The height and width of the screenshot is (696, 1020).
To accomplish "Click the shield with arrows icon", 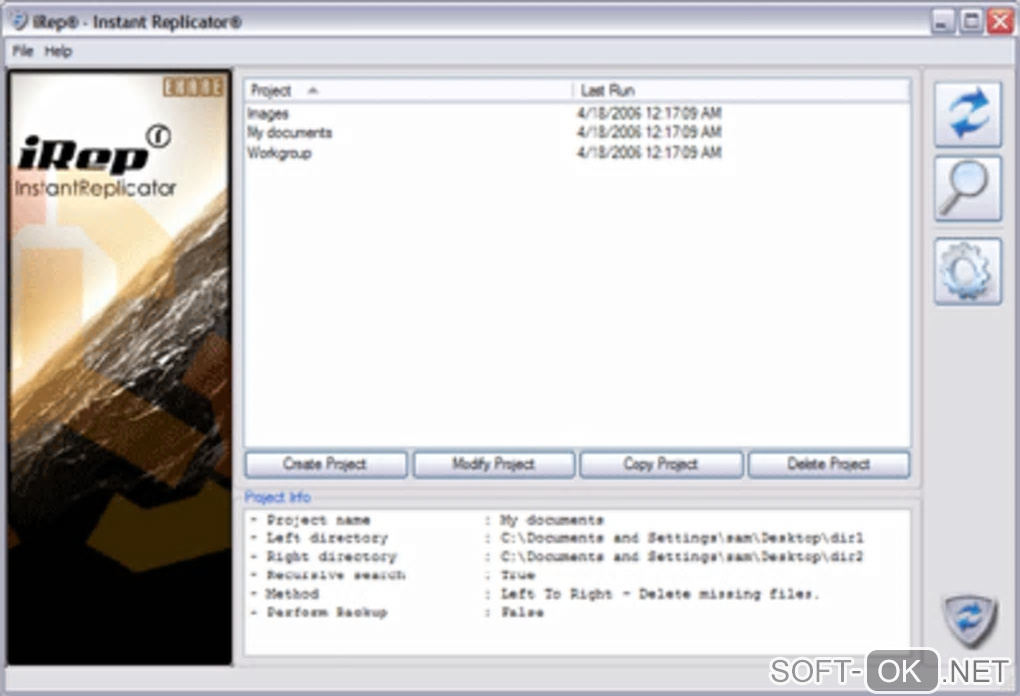I will (970, 620).
